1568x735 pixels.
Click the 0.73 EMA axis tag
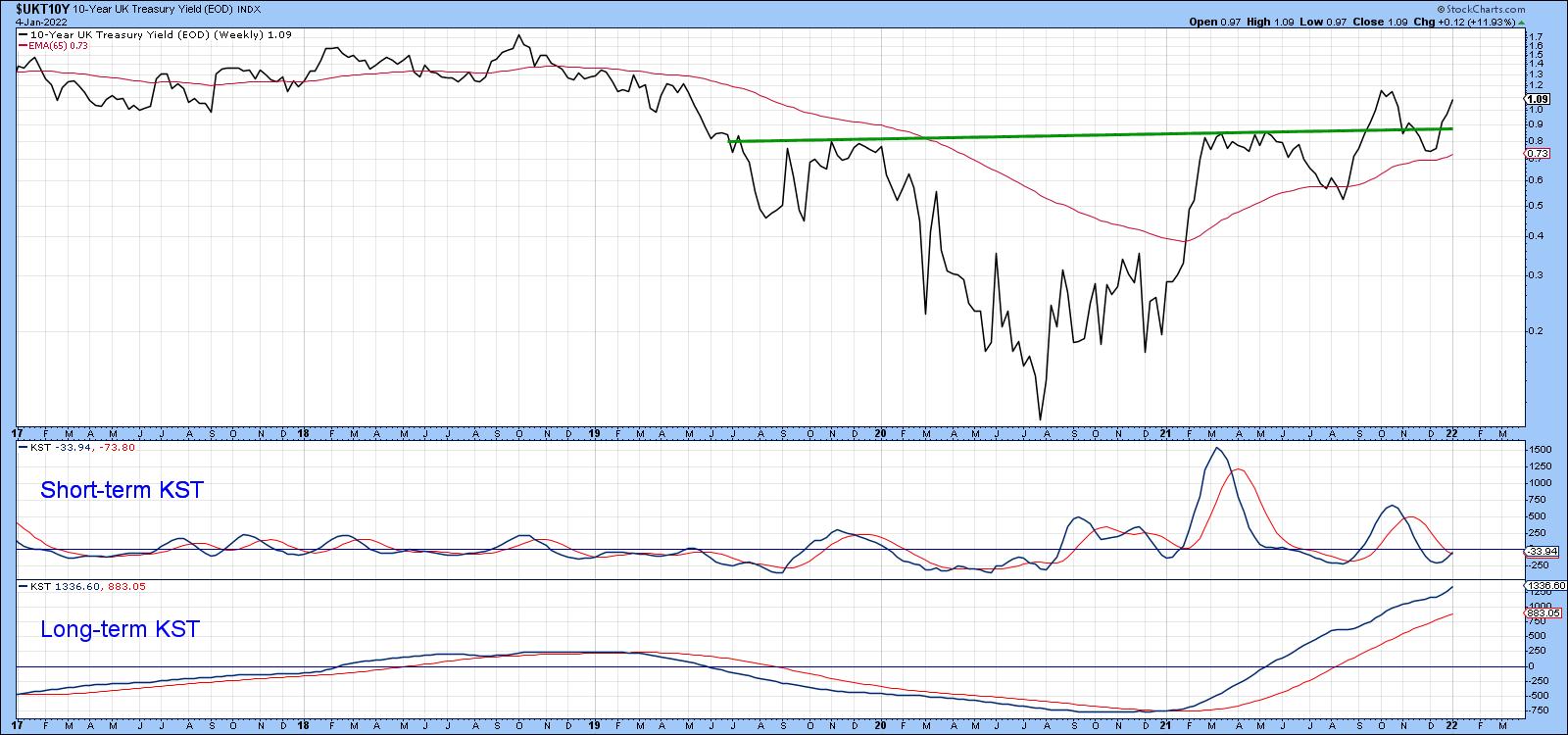coord(1538,154)
